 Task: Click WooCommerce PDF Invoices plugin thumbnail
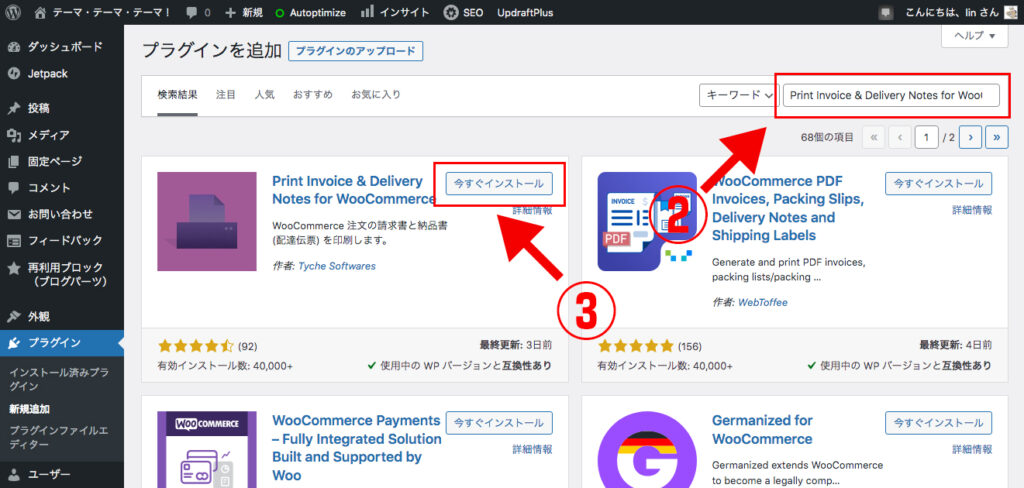tap(647, 221)
